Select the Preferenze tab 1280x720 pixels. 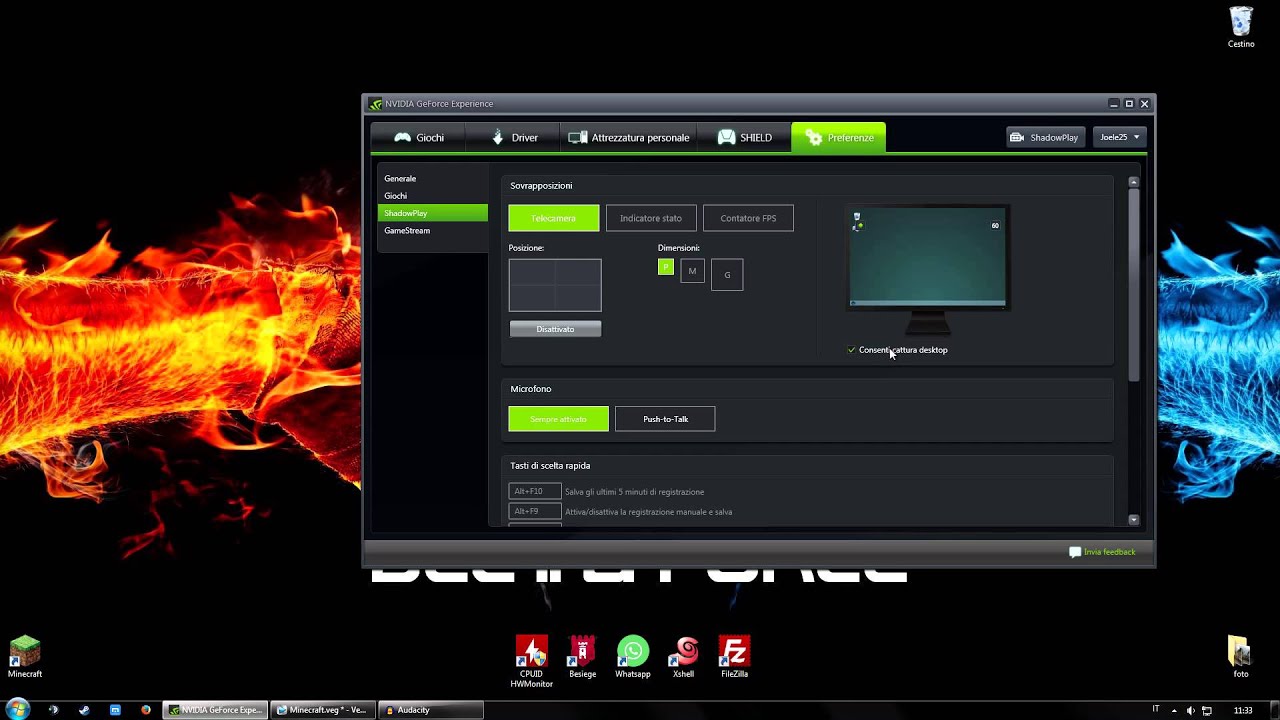click(838, 138)
